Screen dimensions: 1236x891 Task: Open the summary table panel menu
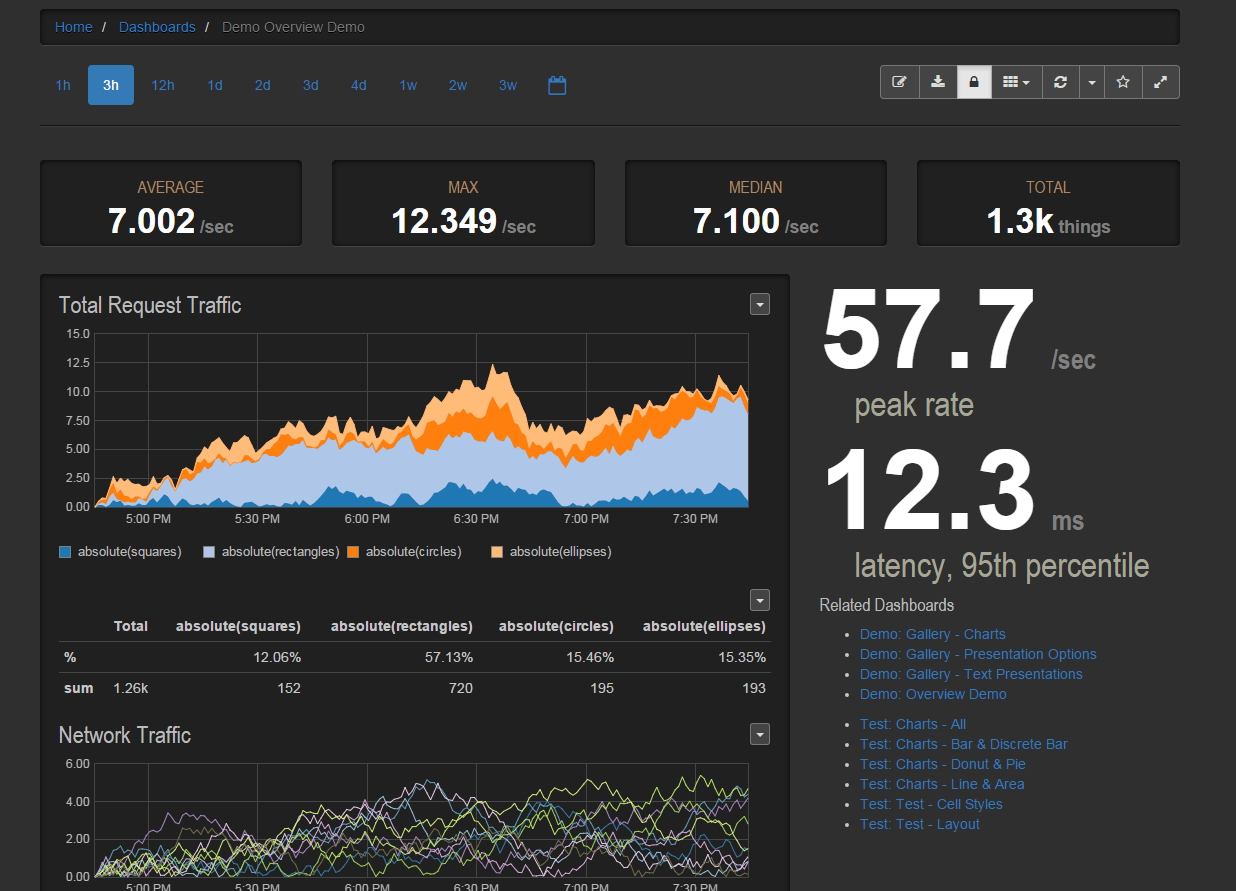click(760, 600)
